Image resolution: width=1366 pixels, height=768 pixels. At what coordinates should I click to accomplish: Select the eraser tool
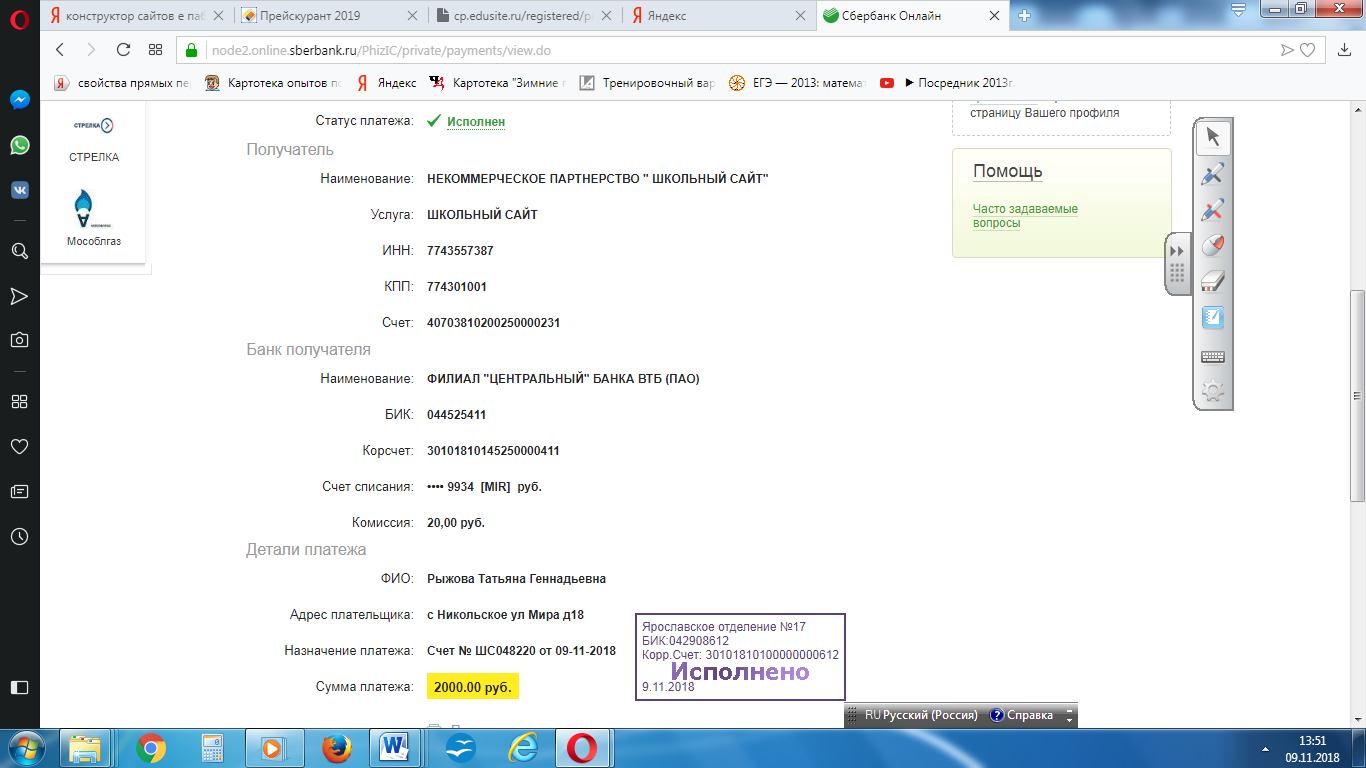coord(1213,282)
